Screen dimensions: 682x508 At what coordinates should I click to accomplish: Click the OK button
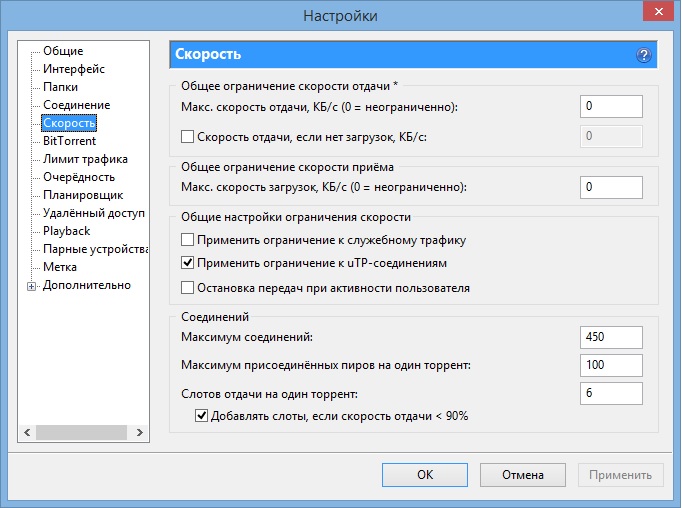[425, 475]
